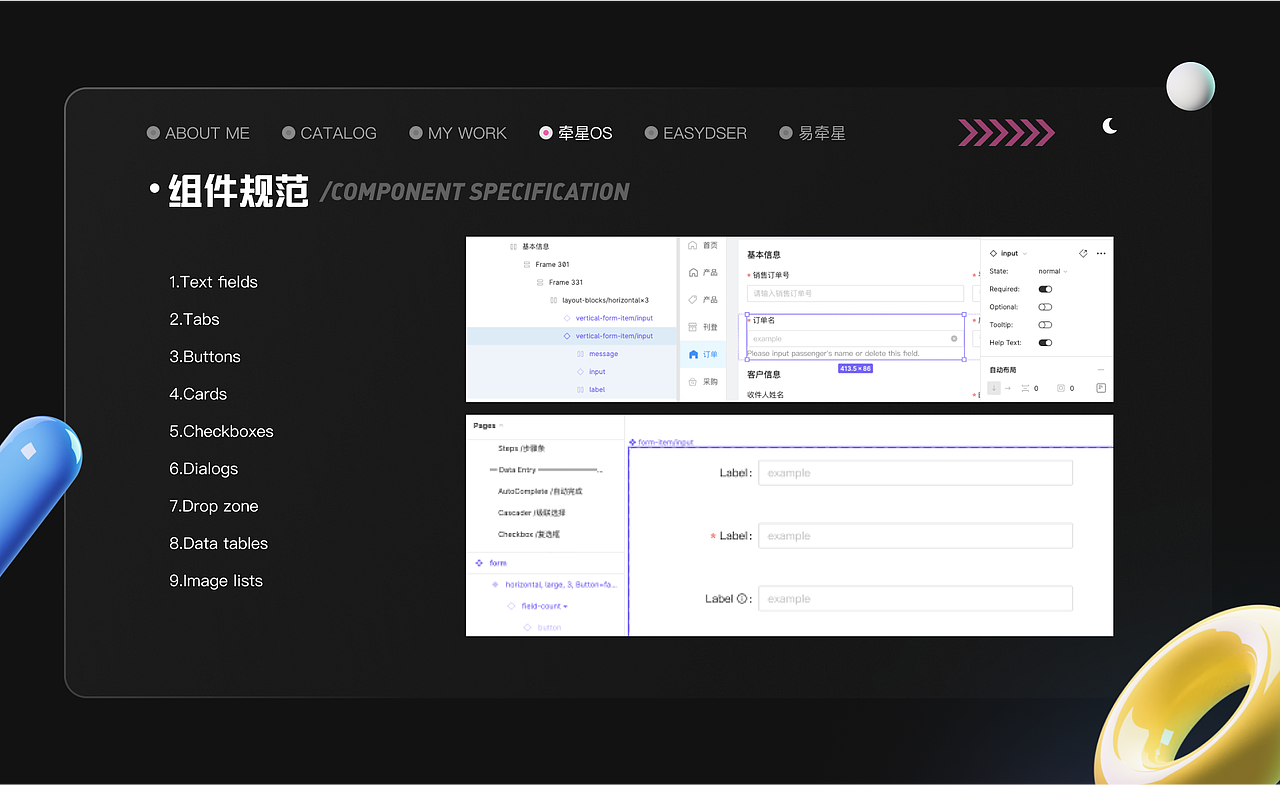
Task: Click the 5.Checkboxes list item
Action: pos(221,431)
